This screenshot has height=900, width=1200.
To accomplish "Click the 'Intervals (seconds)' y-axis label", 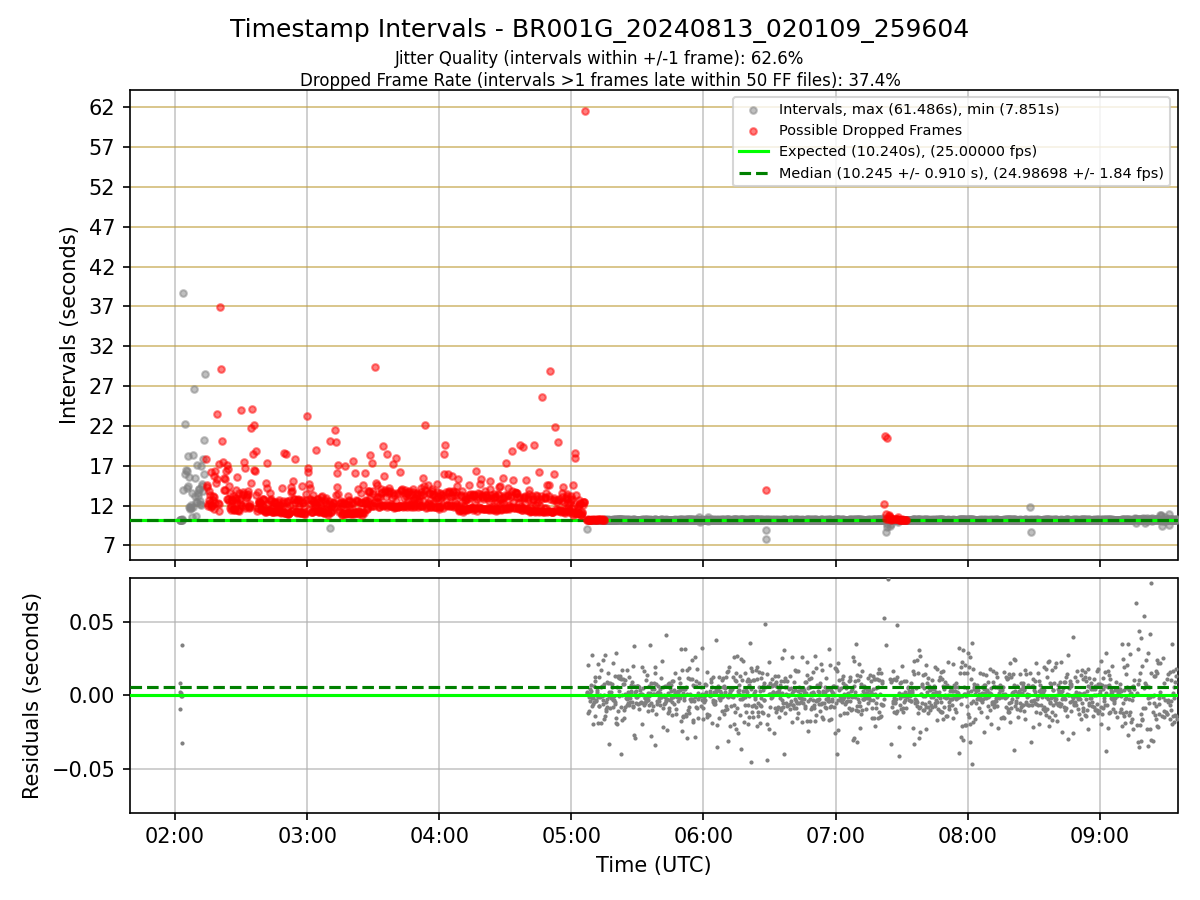I will click(x=68, y=324).
